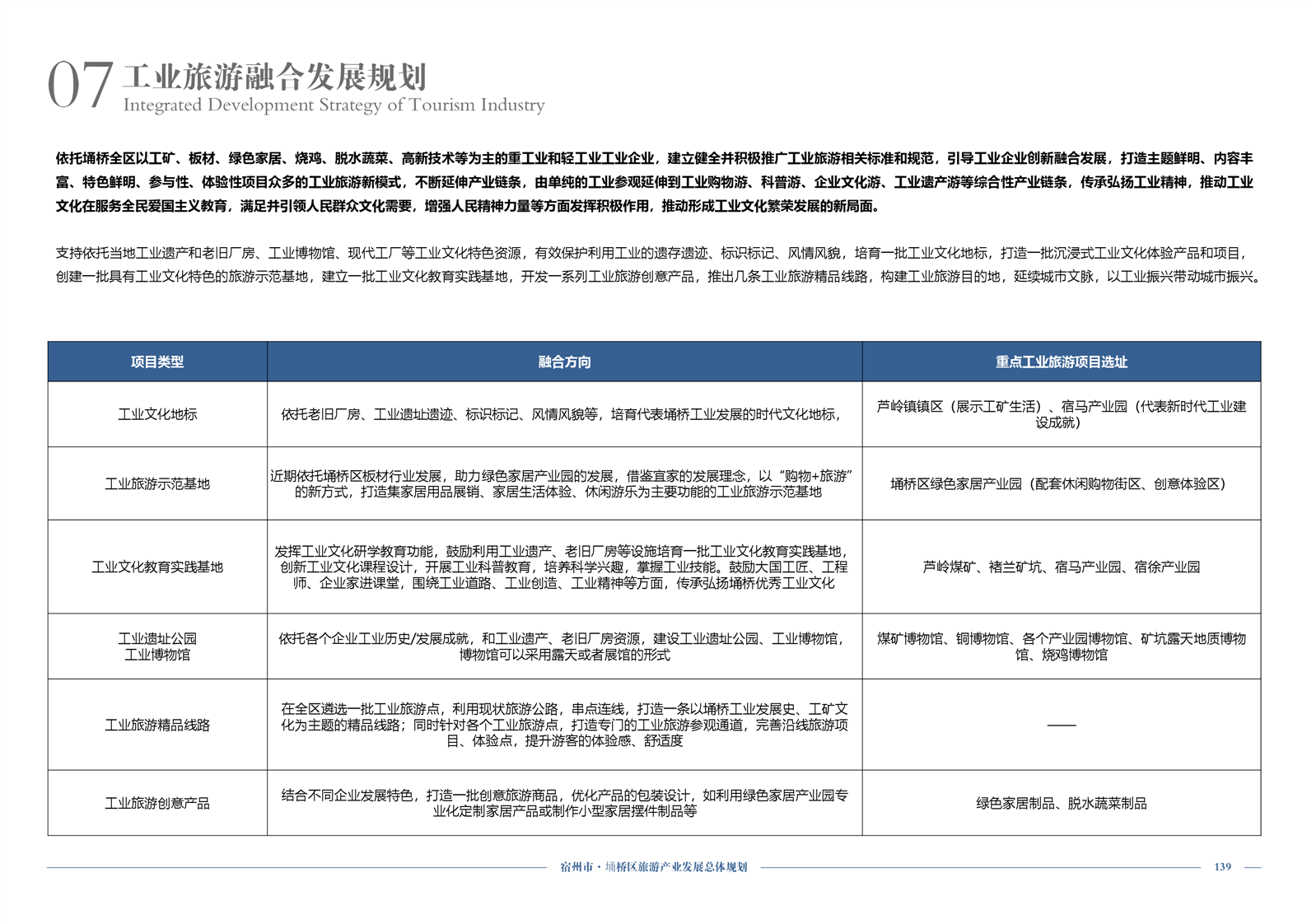Click the 工业旅游示范基地 row label cell
This screenshot has width=1307, height=924.
[x=157, y=484]
